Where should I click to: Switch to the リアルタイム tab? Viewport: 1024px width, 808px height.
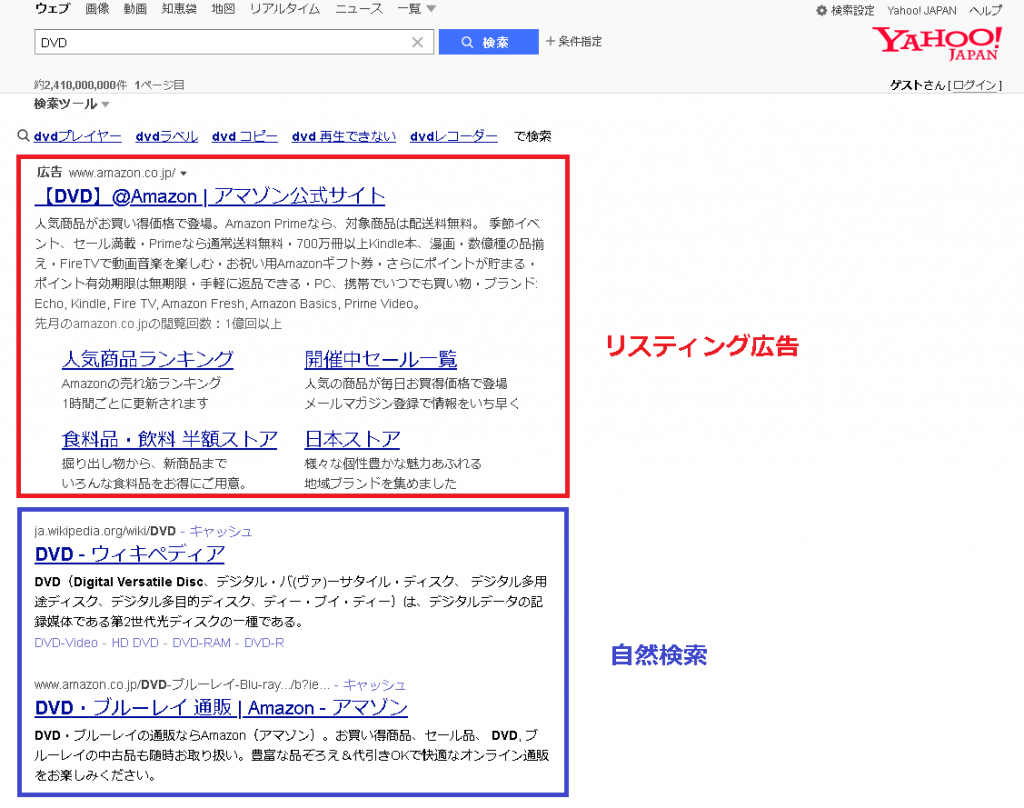(285, 8)
